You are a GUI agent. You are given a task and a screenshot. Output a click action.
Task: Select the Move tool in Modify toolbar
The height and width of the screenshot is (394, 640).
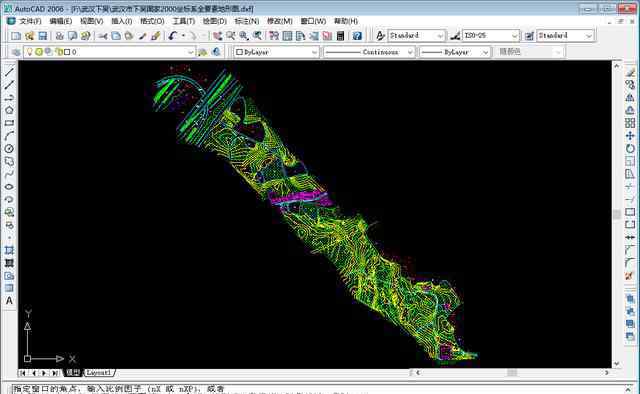click(x=630, y=136)
